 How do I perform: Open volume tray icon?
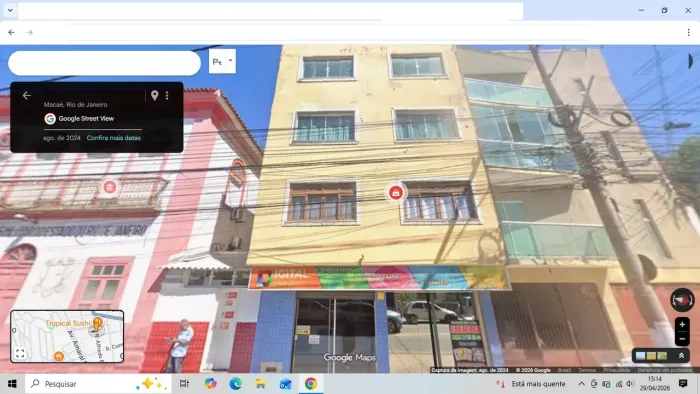630,384
